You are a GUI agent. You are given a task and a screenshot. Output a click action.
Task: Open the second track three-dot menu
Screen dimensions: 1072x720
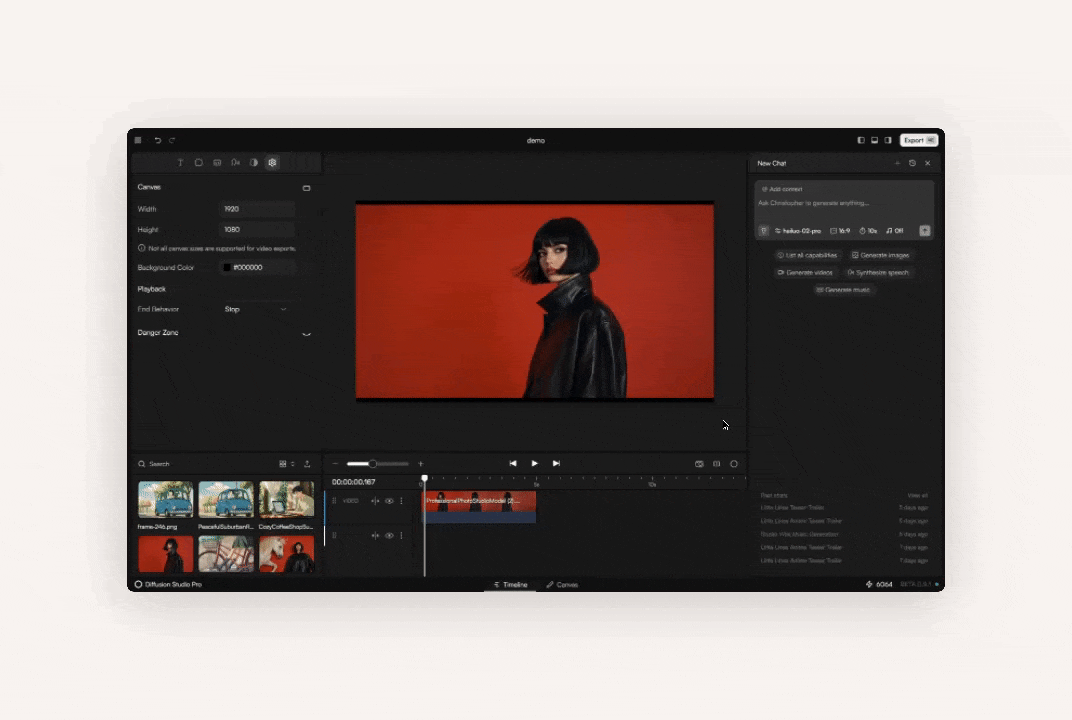coord(401,535)
